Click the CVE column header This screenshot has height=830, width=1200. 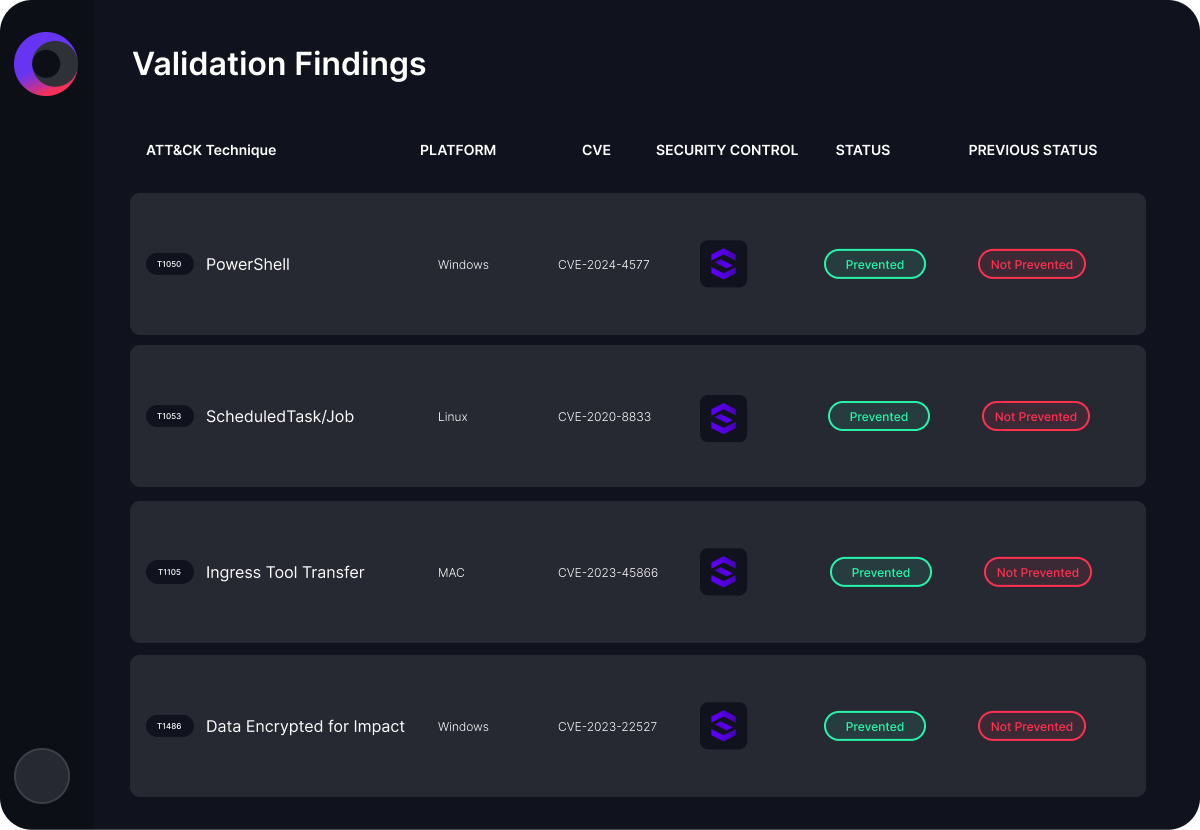596,150
